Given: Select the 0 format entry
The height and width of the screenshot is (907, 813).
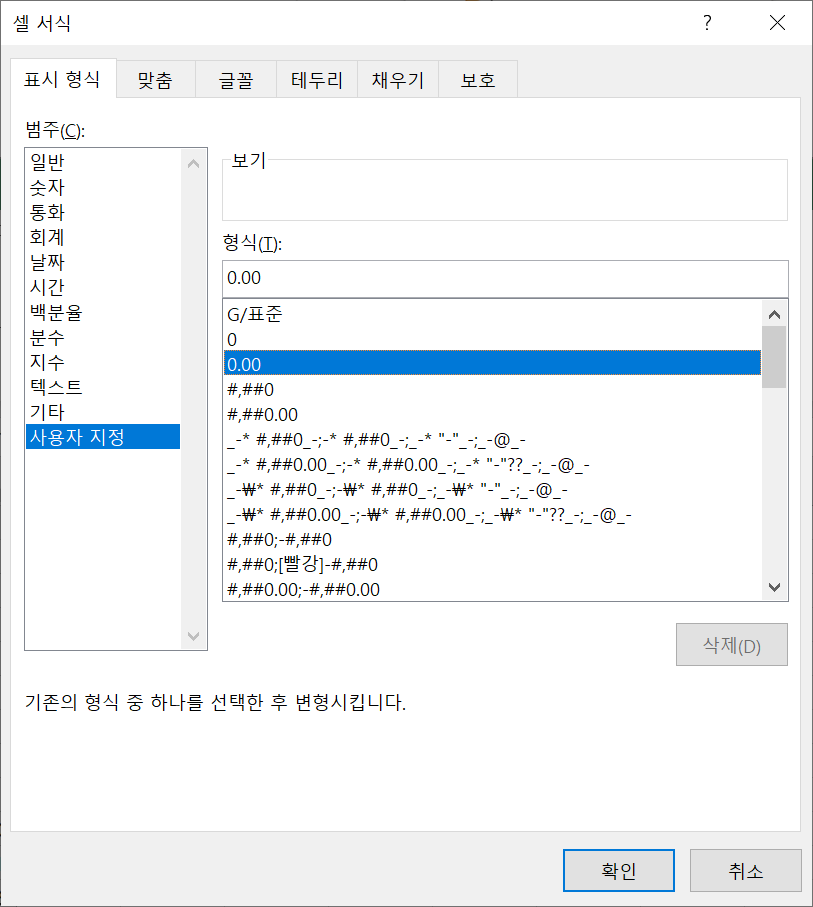Looking at the screenshot, I should coord(492,340).
